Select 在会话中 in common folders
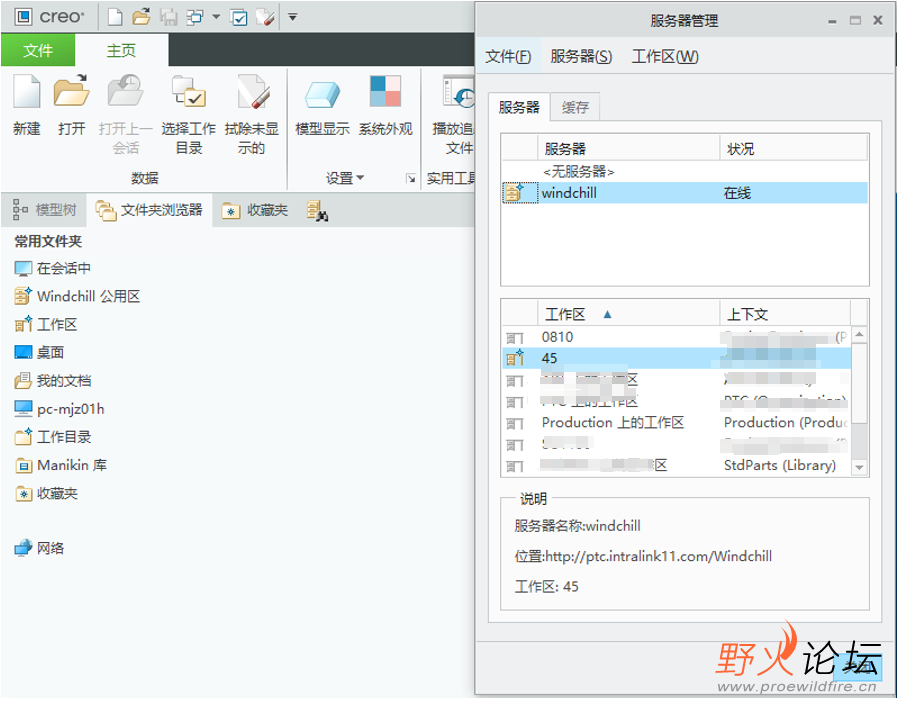This screenshot has width=901, height=703. [x=52, y=268]
